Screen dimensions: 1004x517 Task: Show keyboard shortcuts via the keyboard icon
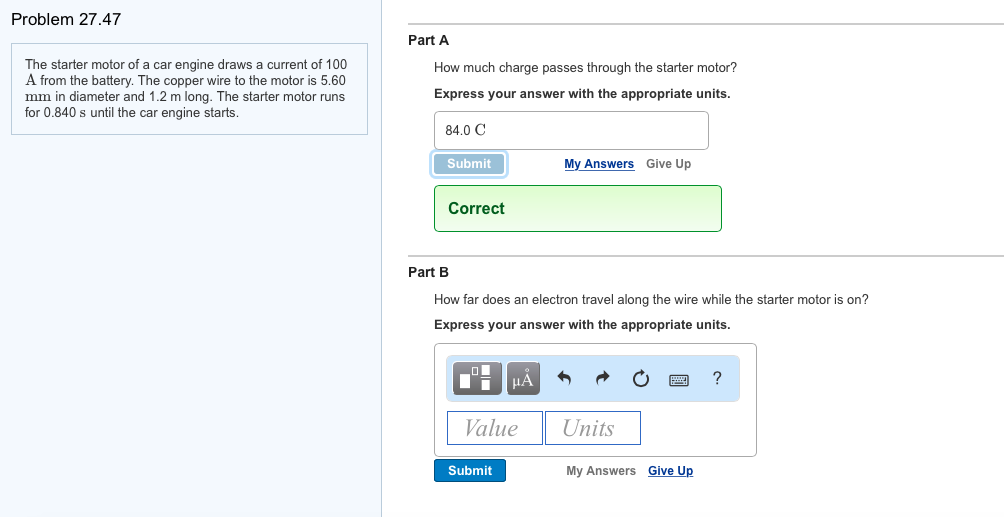[679, 379]
